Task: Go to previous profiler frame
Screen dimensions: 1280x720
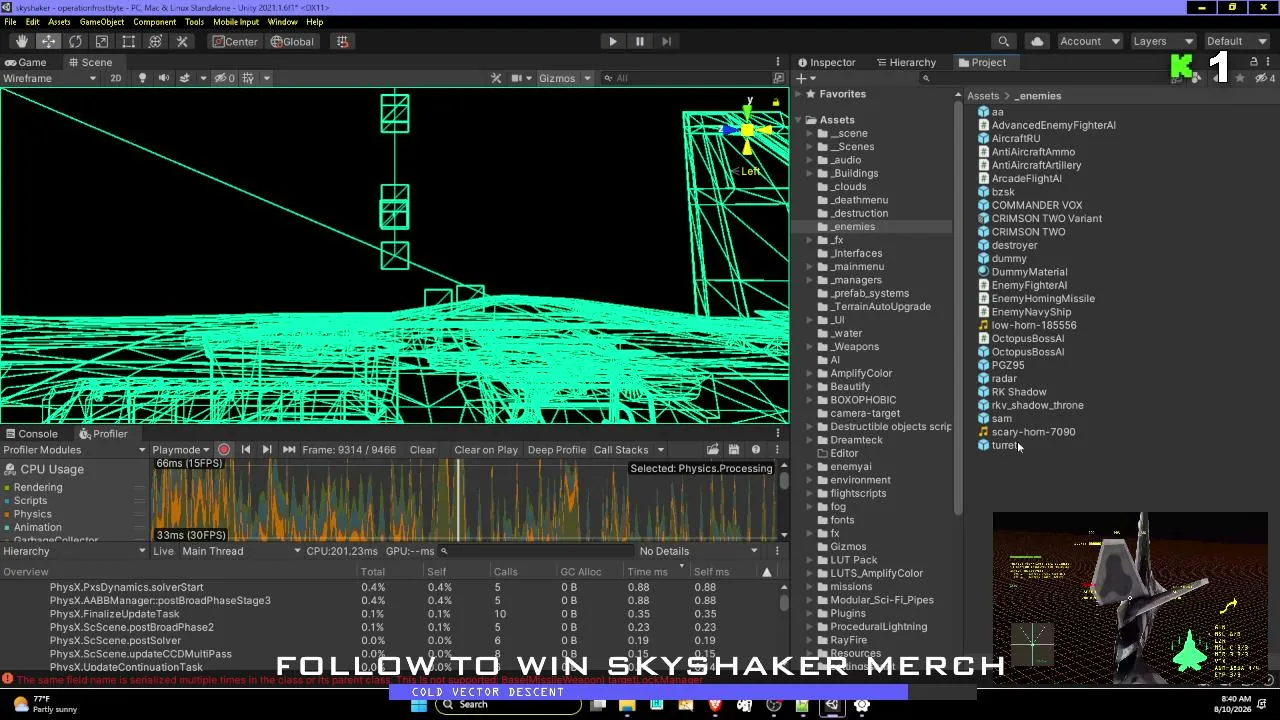Action: click(x=245, y=450)
